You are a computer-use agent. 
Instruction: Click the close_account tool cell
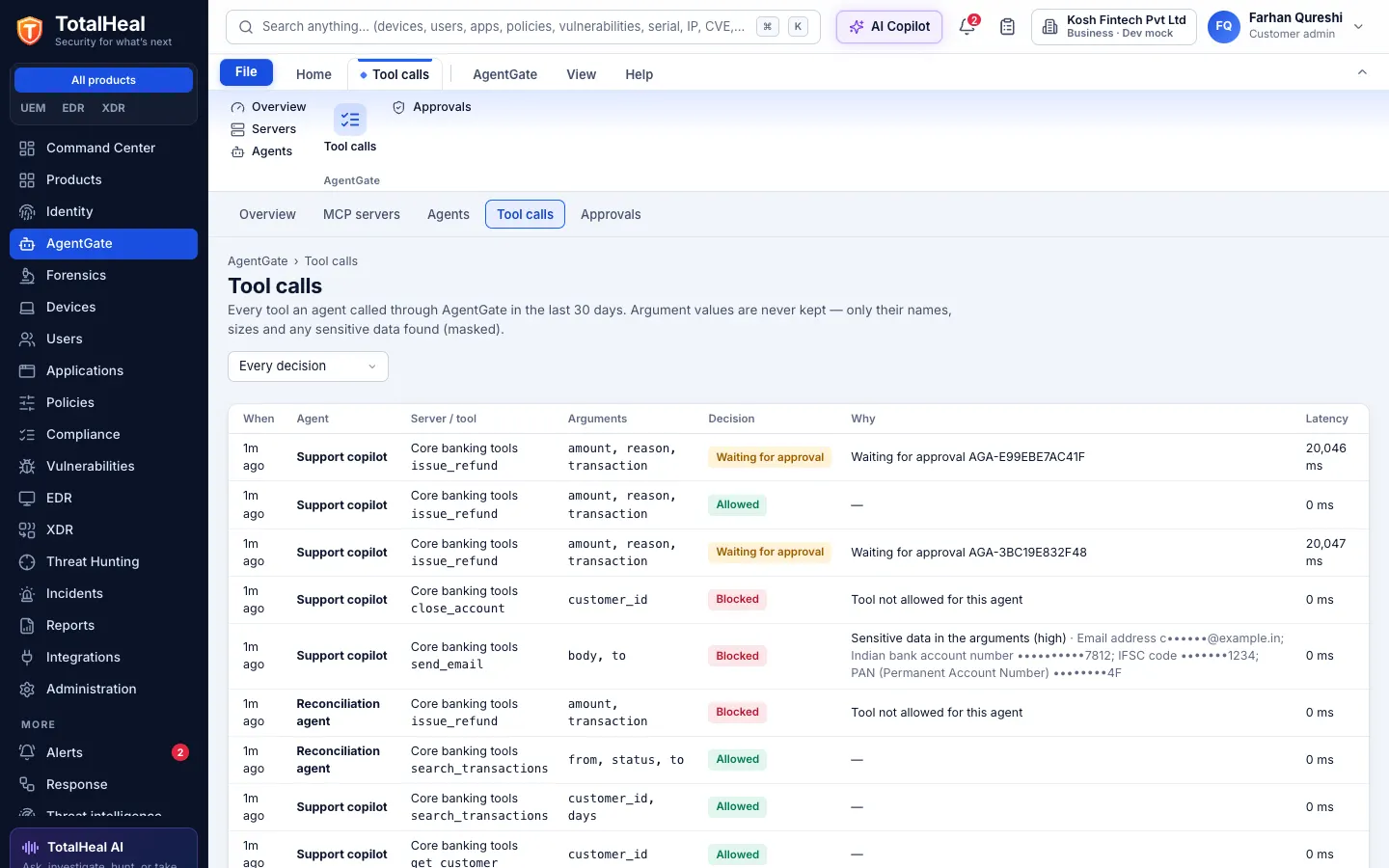[457, 609]
